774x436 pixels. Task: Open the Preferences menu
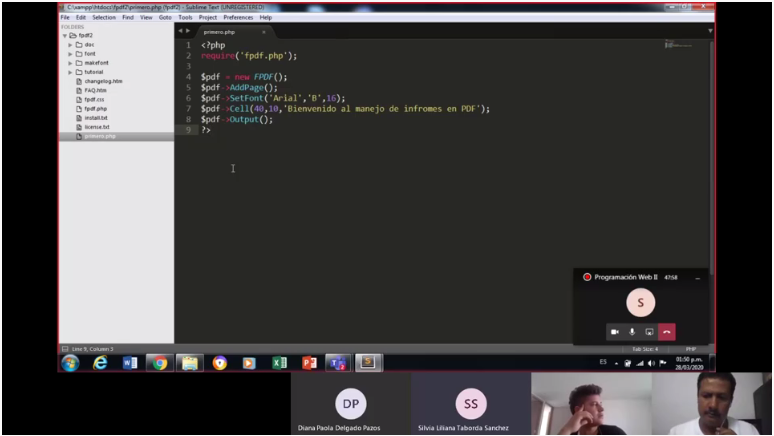tap(238, 17)
